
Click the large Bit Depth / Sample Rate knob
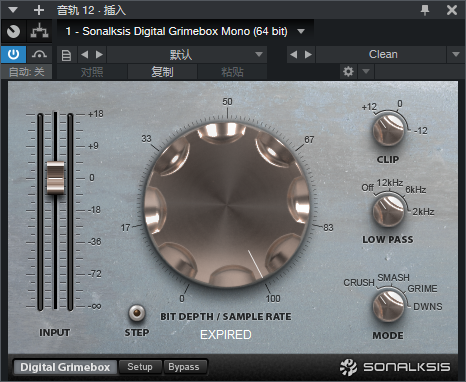coord(228,206)
